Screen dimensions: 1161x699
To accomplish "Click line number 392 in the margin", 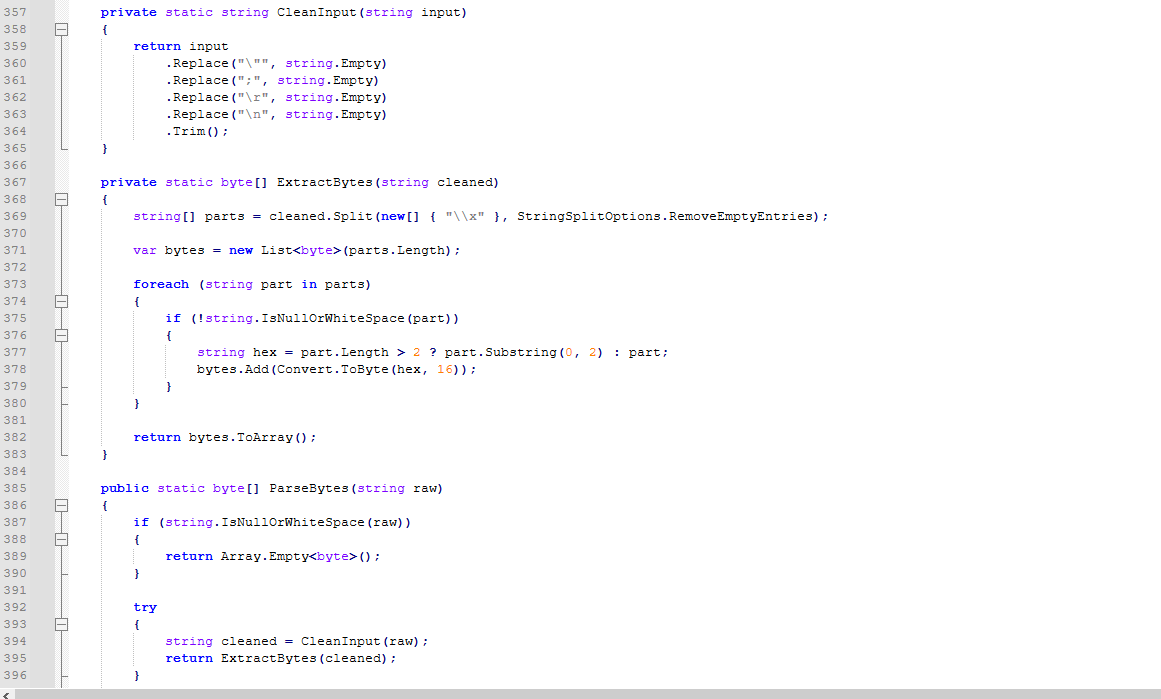I will click(x=15, y=607).
